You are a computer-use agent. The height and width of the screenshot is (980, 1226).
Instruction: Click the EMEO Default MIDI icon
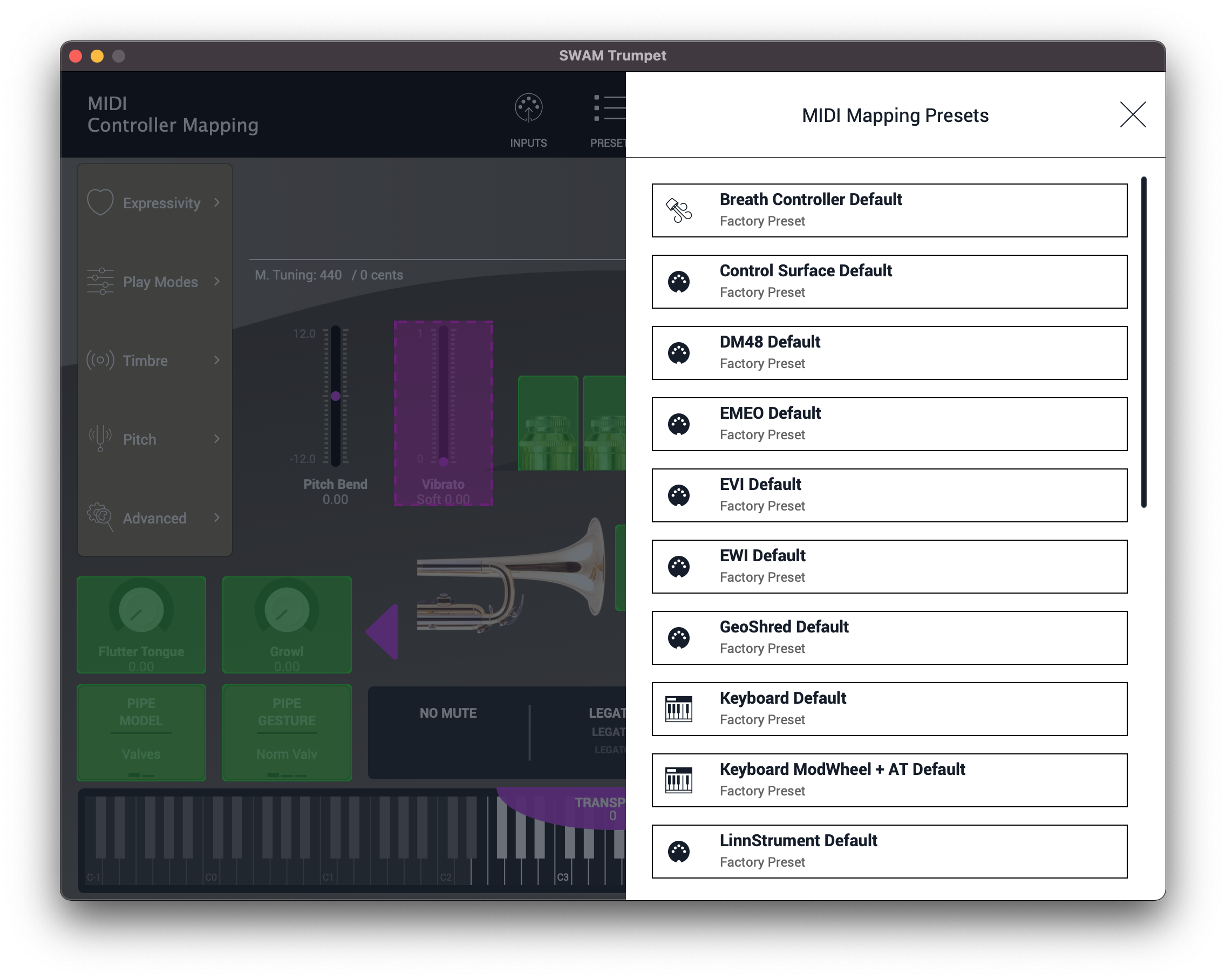click(x=679, y=424)
